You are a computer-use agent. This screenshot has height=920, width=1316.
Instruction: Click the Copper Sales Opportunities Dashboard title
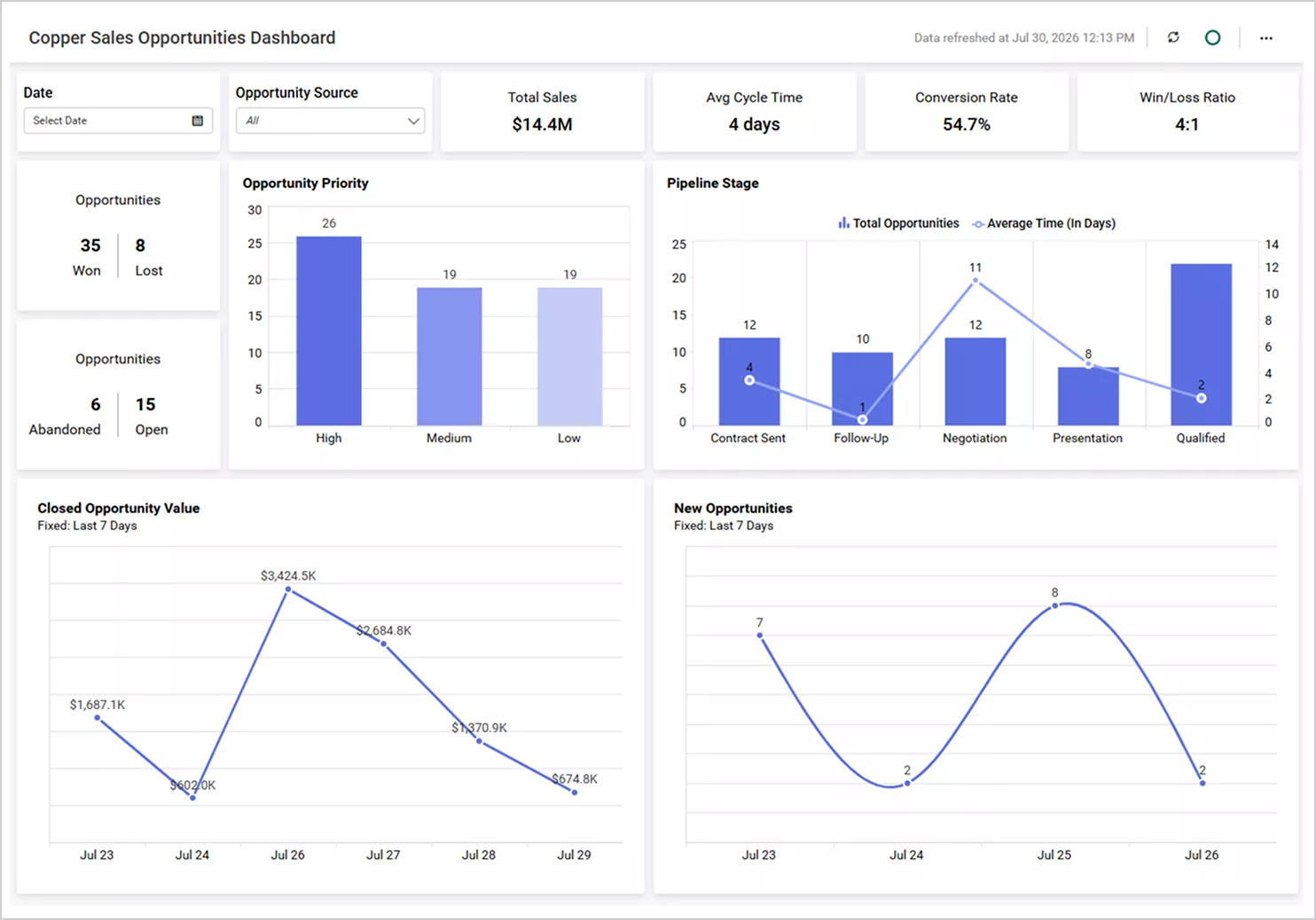coord(182,38)
